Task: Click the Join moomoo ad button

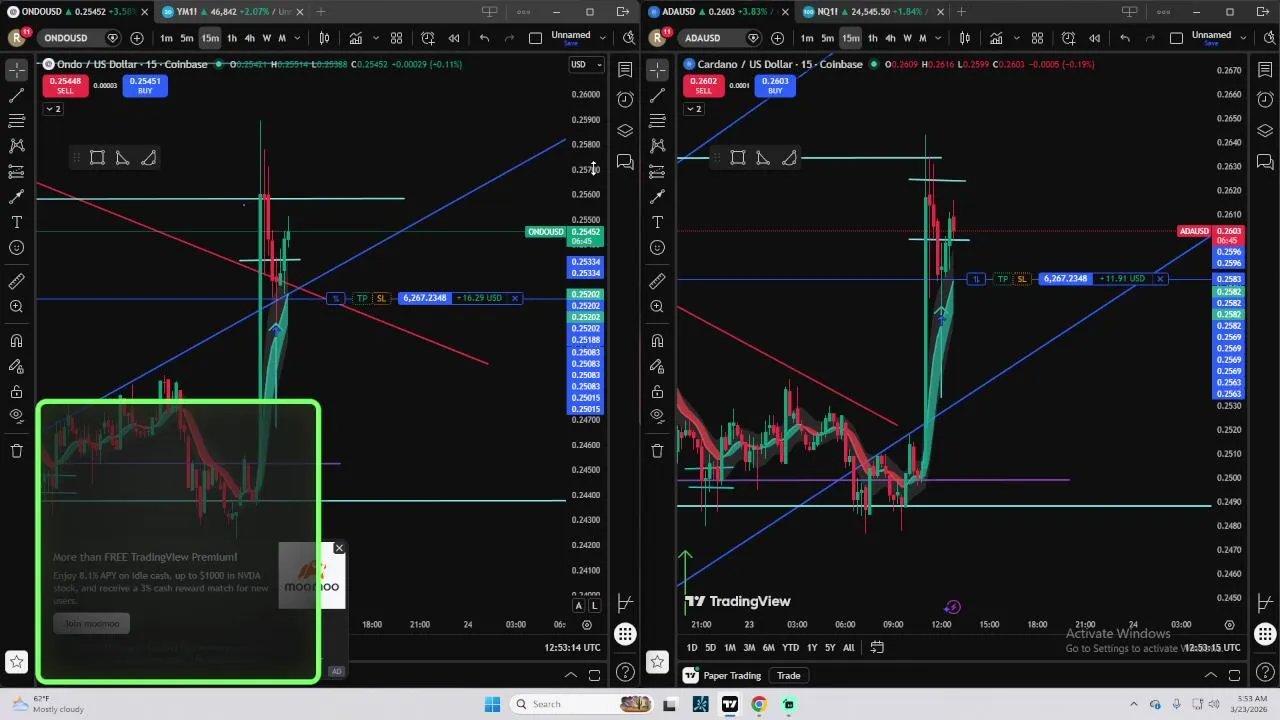Action: pyautogui.click(x=92, y=624)
